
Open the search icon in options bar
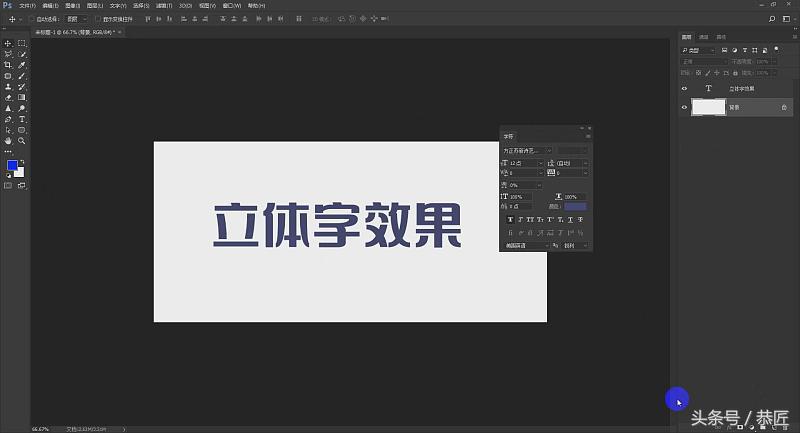point(772,19)
